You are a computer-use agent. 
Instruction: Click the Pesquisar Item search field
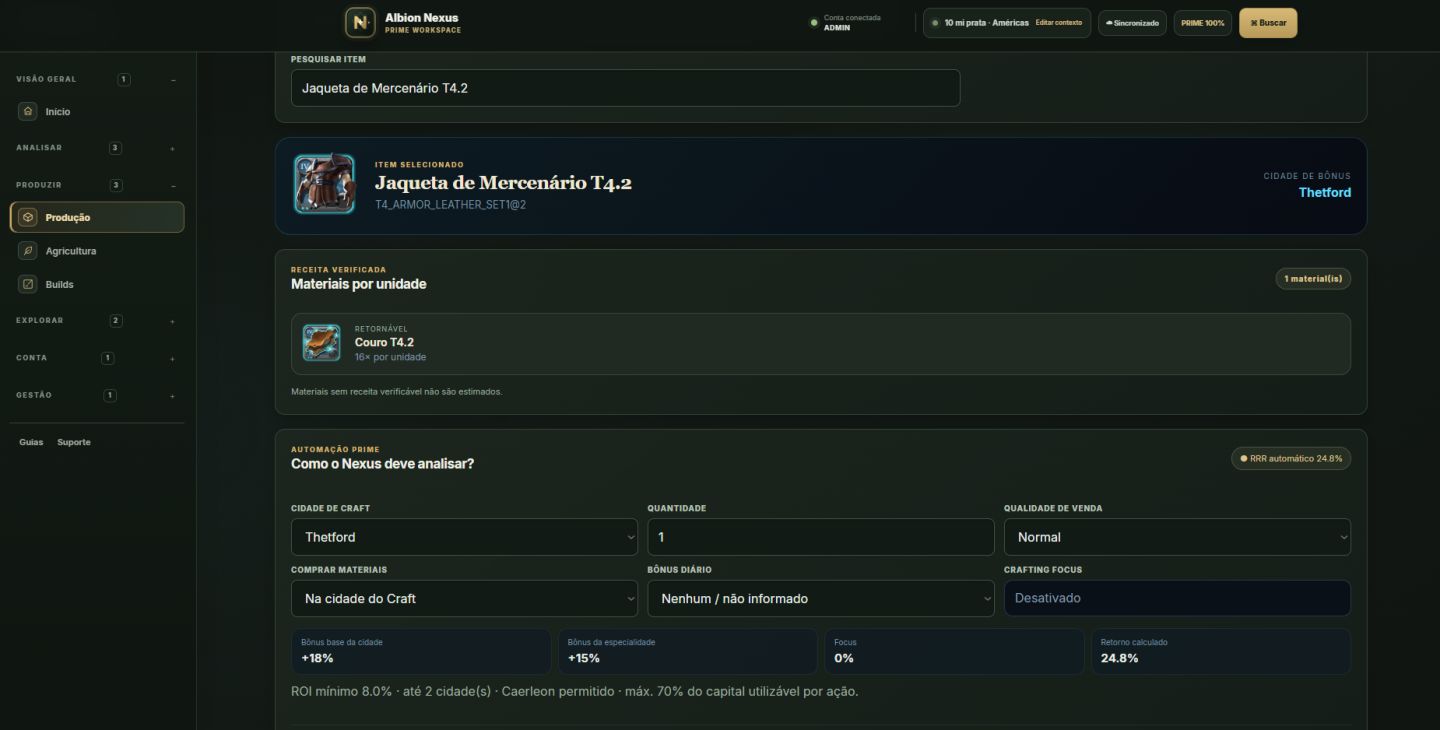click(x=625, y=88)
